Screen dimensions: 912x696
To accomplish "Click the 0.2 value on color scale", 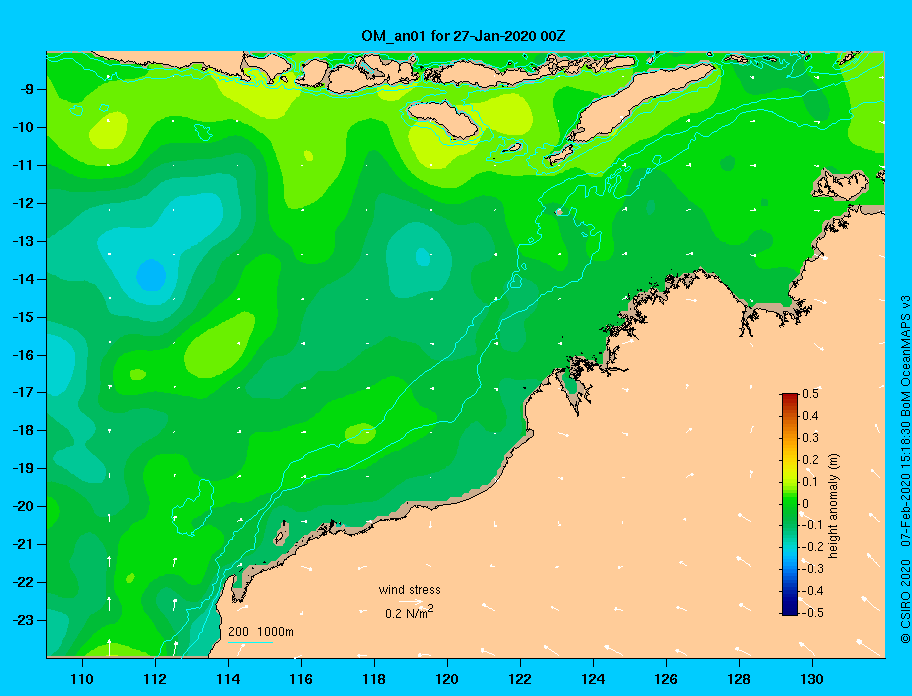I will 811,460.
